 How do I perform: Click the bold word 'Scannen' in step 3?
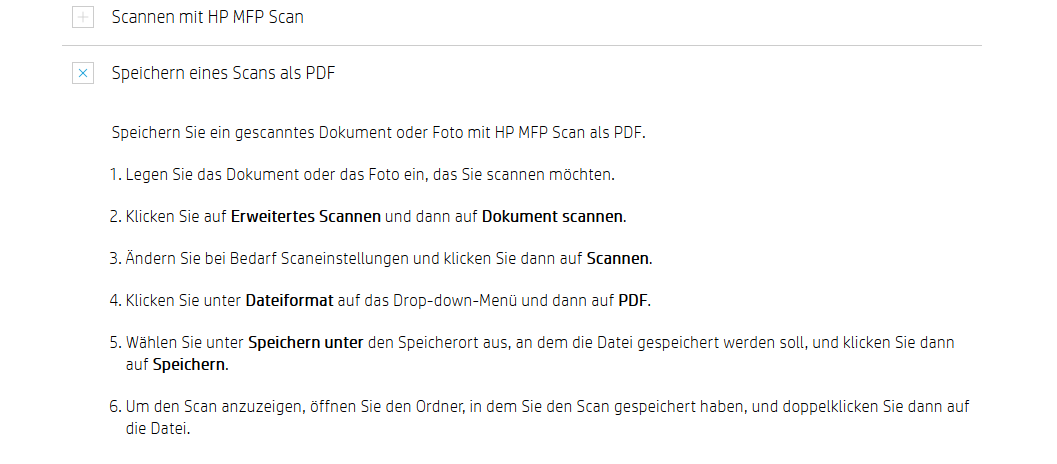point(617,258)
